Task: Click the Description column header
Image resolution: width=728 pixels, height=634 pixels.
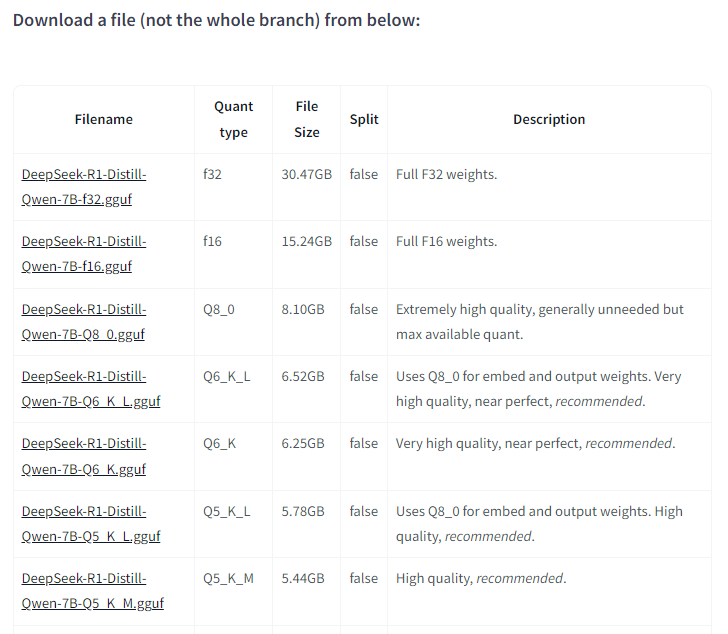Action: tap(549, 119)
